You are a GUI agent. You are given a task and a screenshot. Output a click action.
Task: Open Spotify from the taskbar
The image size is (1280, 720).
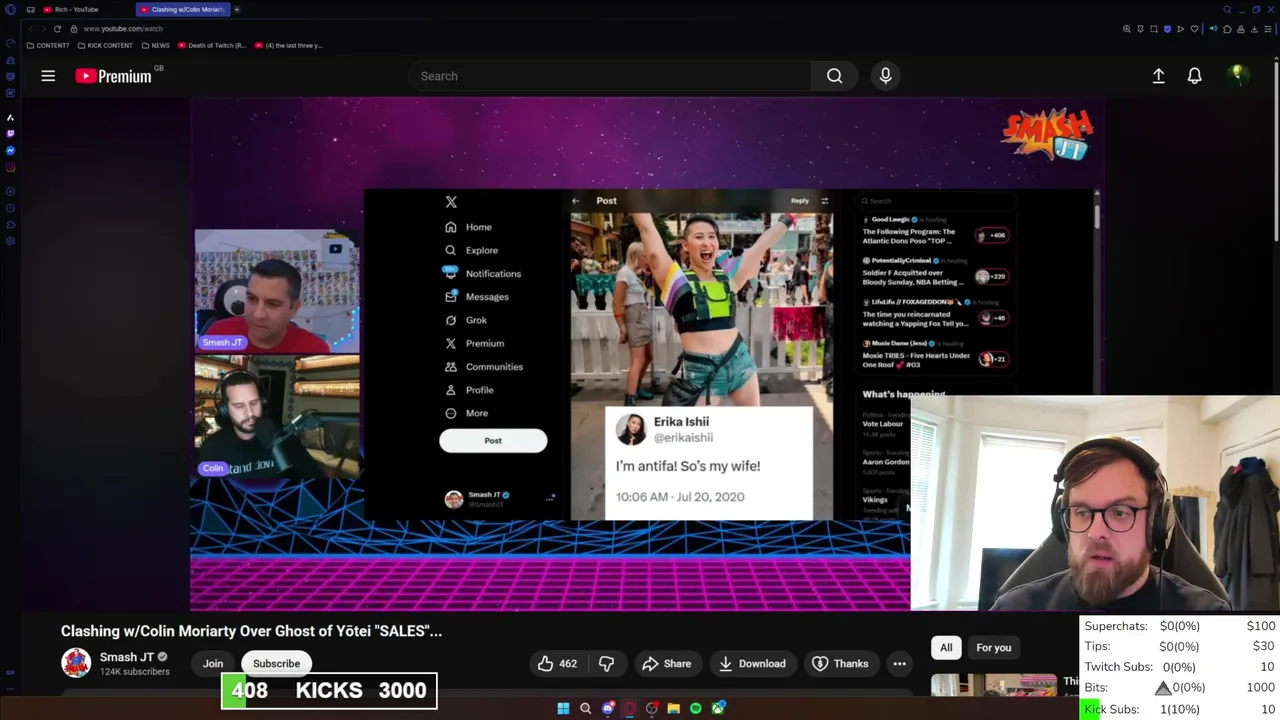point(695,708)
